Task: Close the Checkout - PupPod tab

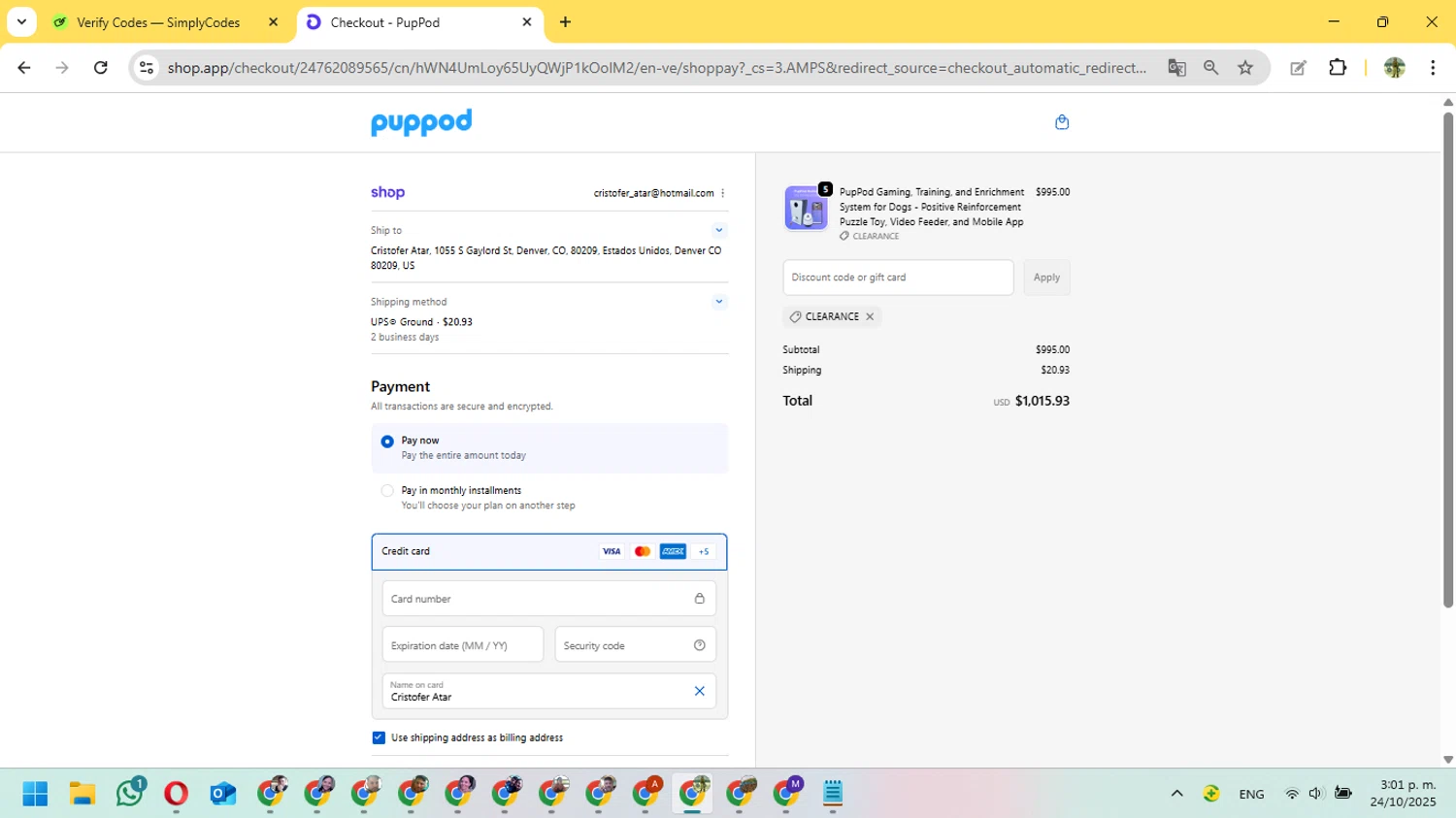Action: 527,22
